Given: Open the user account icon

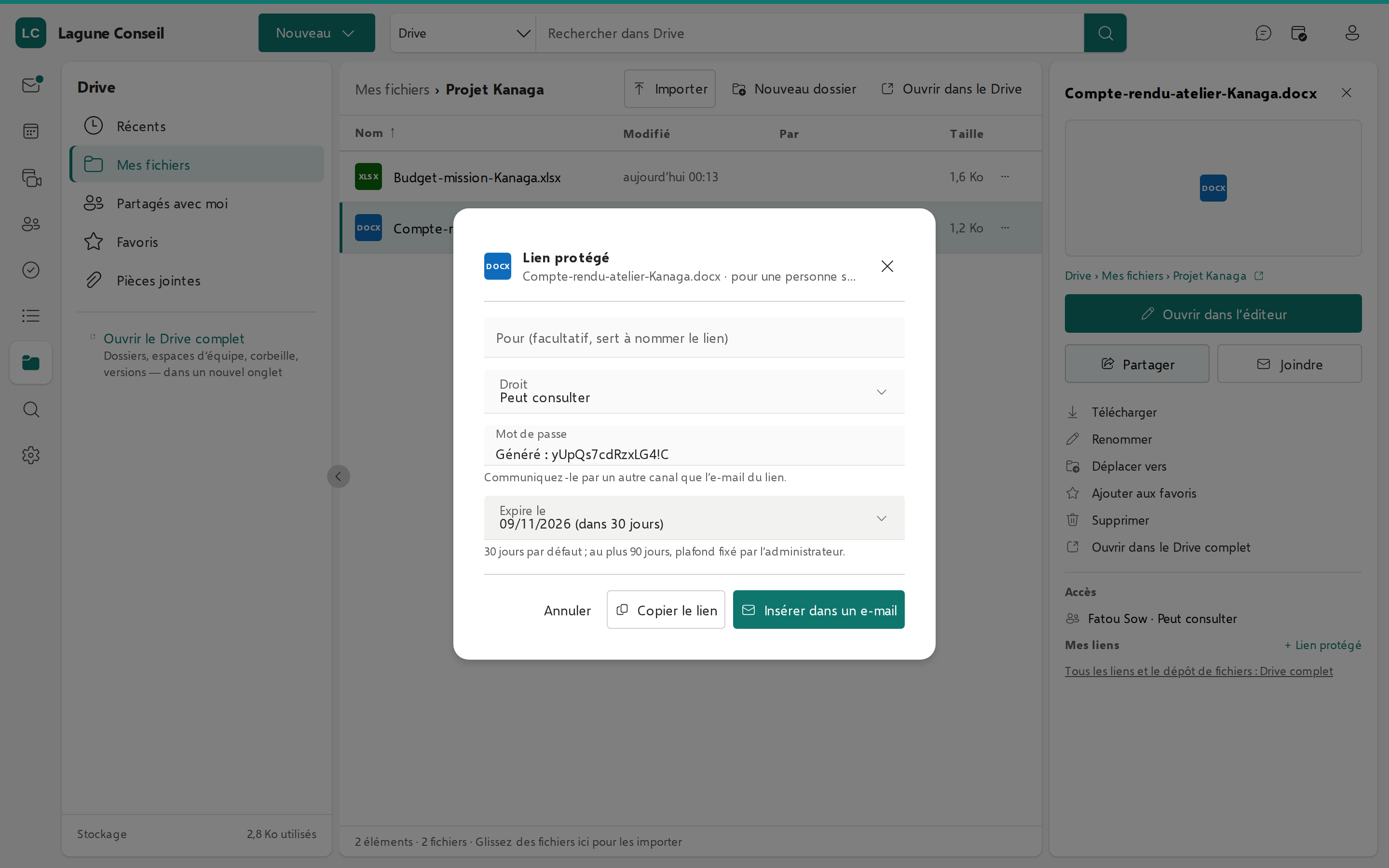Looking at the screenshot, I should (x=1352, y=33).
